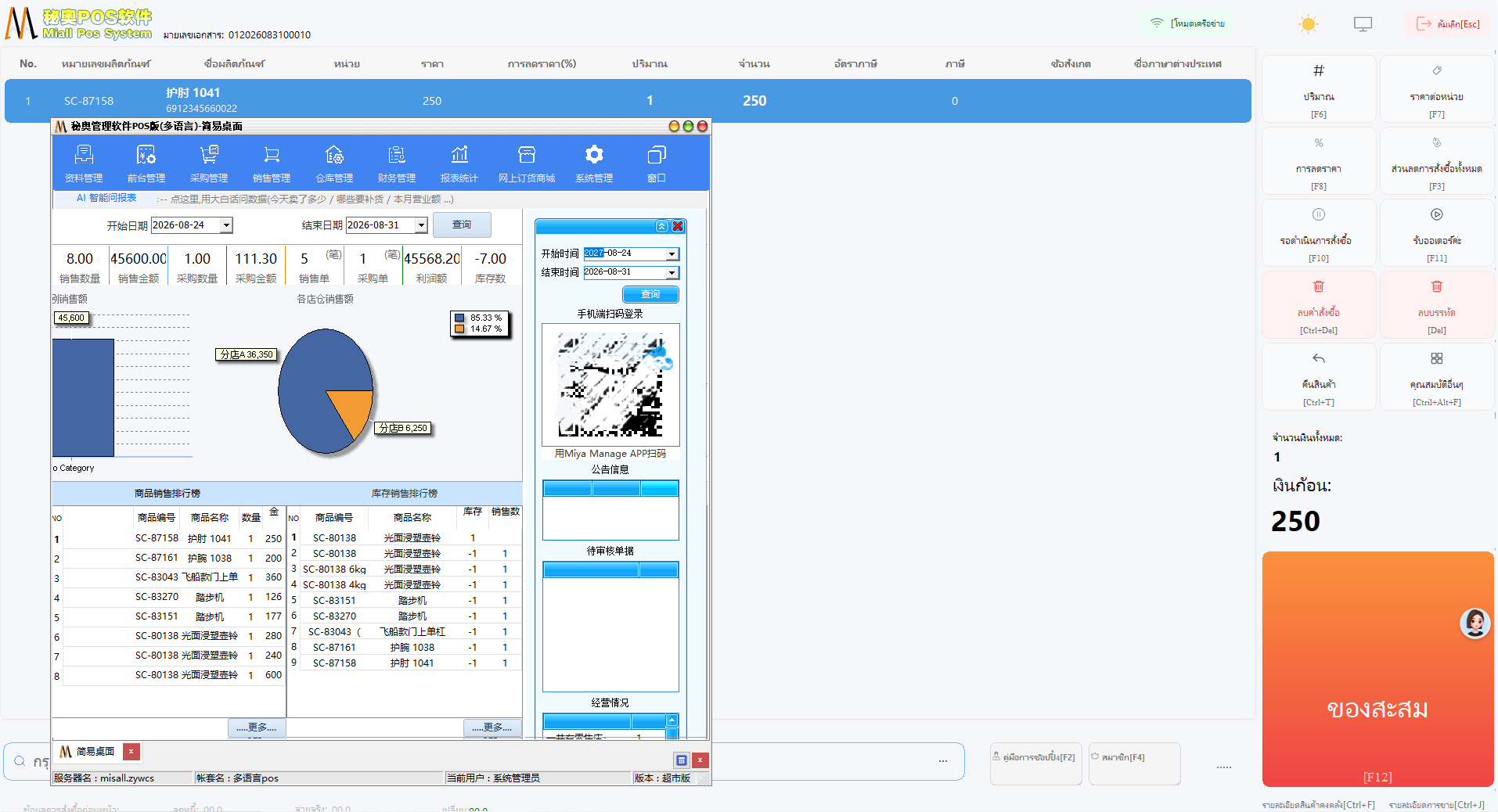Click the login QR code image
The width and height of the screenshot is (1498, 812).
pyautogui.click(x=610, y=385)
